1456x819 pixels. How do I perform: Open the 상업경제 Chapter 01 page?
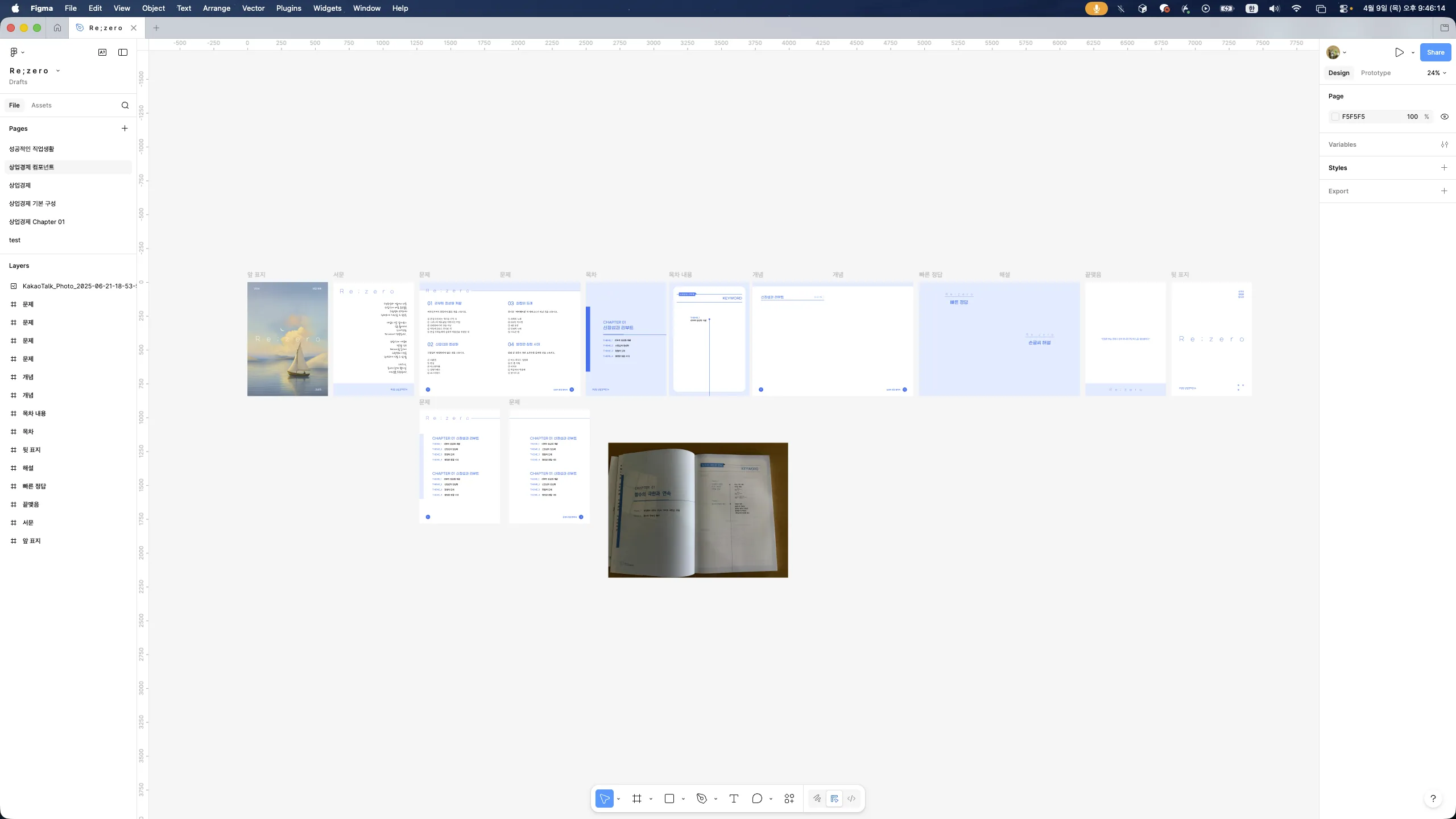pos(37,222)
